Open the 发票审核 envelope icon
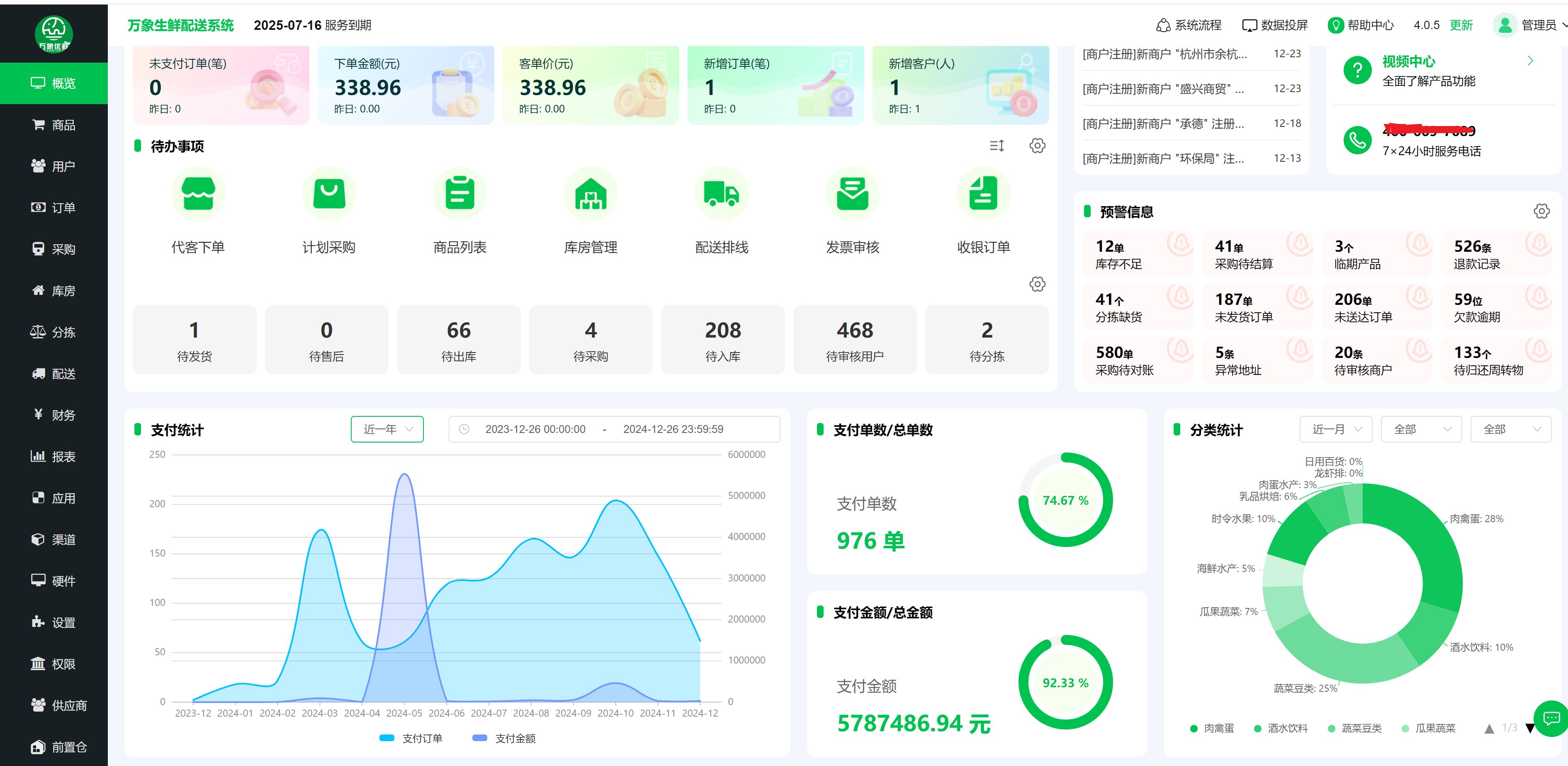The width and height of the screenshot is (1568, 766). coord(852,194)
